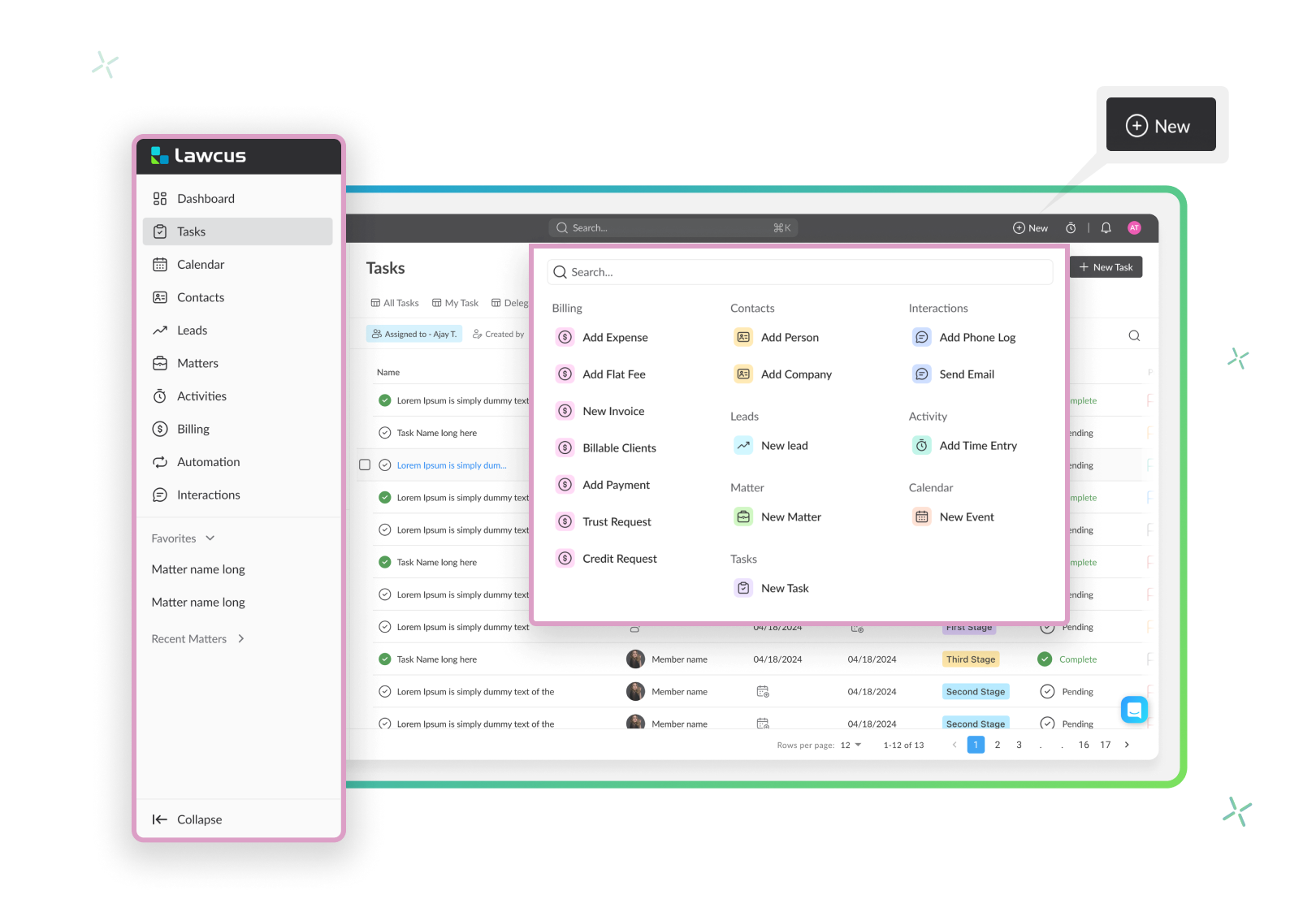Click the New Event calendar icon
Viewport: 1316px width, 899px height.
coord(921,516)
